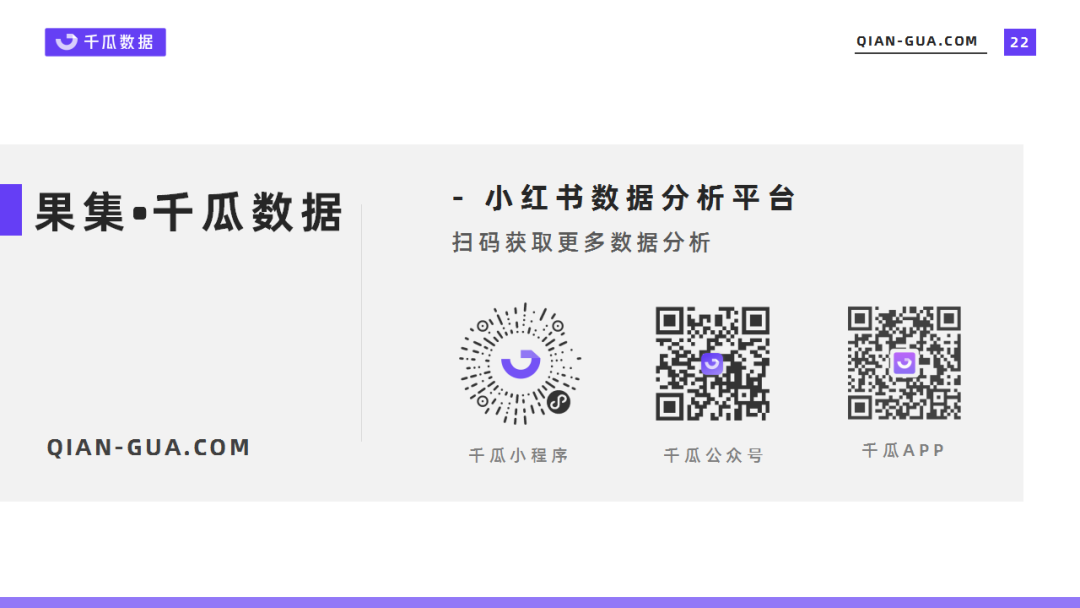Click the 千瓜APP QR code
1080x608 pixels.
[904, 363]
